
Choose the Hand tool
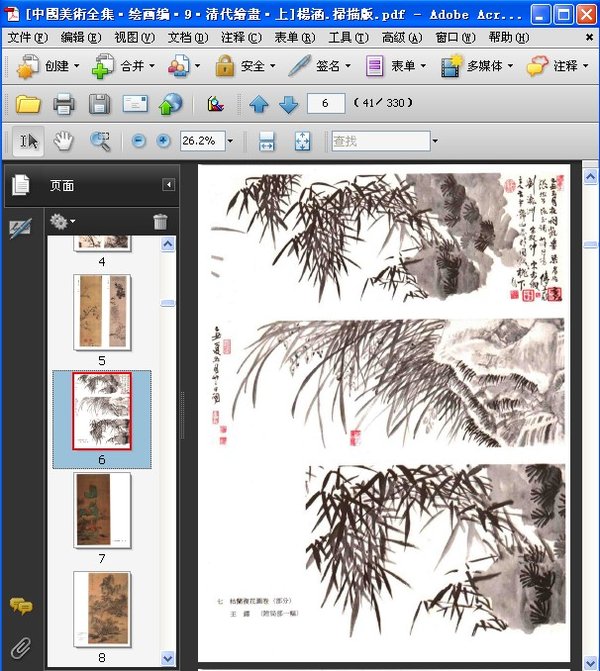click(x=63, y=141)
